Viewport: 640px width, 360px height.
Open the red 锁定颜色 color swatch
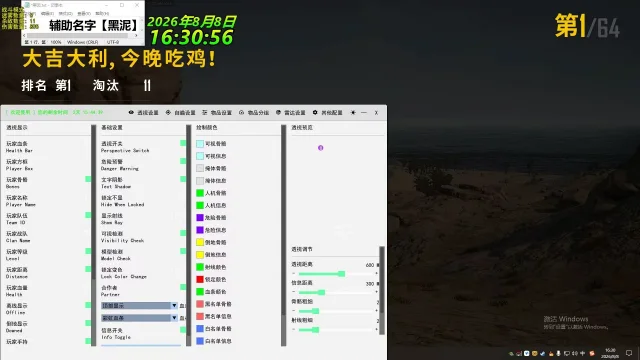pyautogui.click(x=200, y=279)
